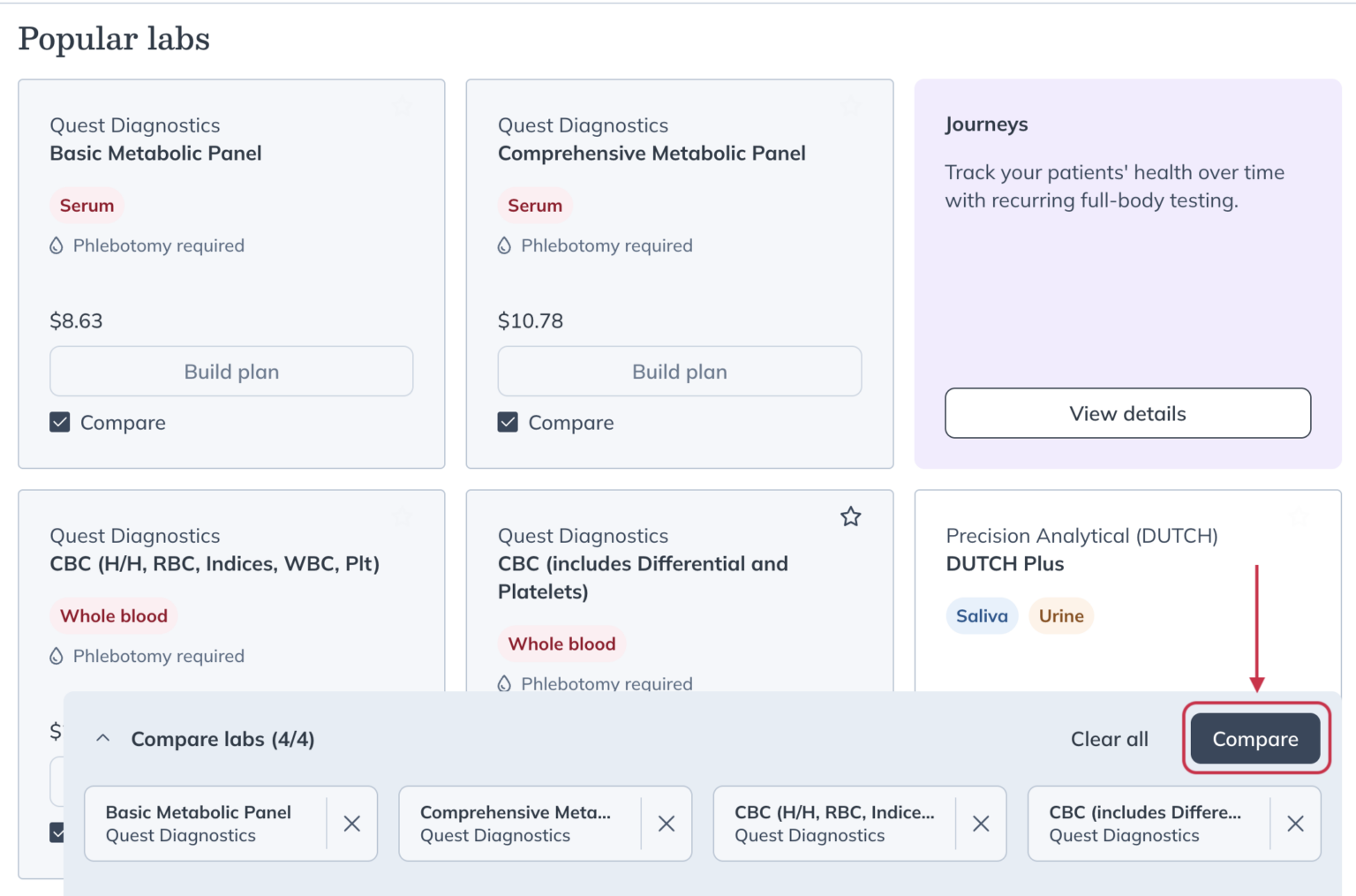The image size is (1356, 896).
Task: Collapse the Compare labs tray
Action: pos(103,738)
